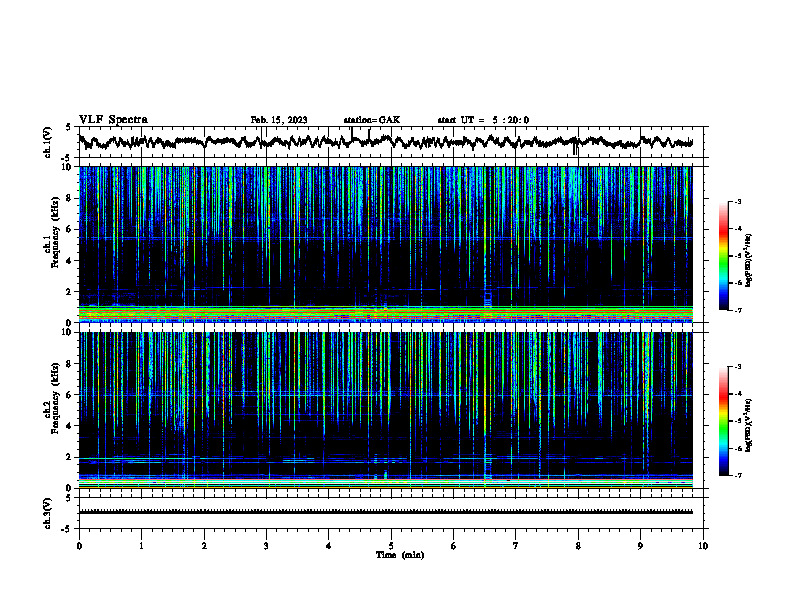This screenshot has width=792, height=612.
Task: Click the VLF Spectra title text
Action: (113, 120)
